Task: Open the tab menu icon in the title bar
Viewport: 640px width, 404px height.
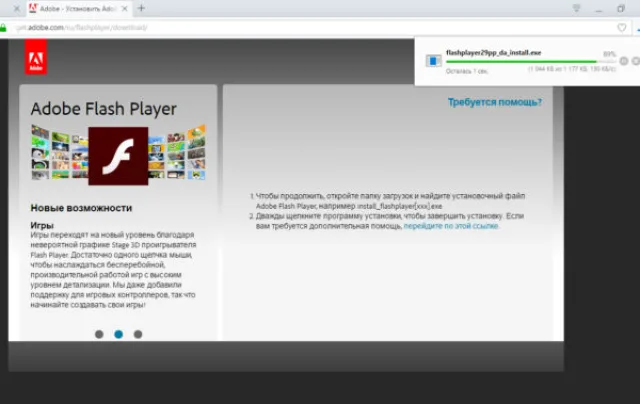Action: point(576,8)
